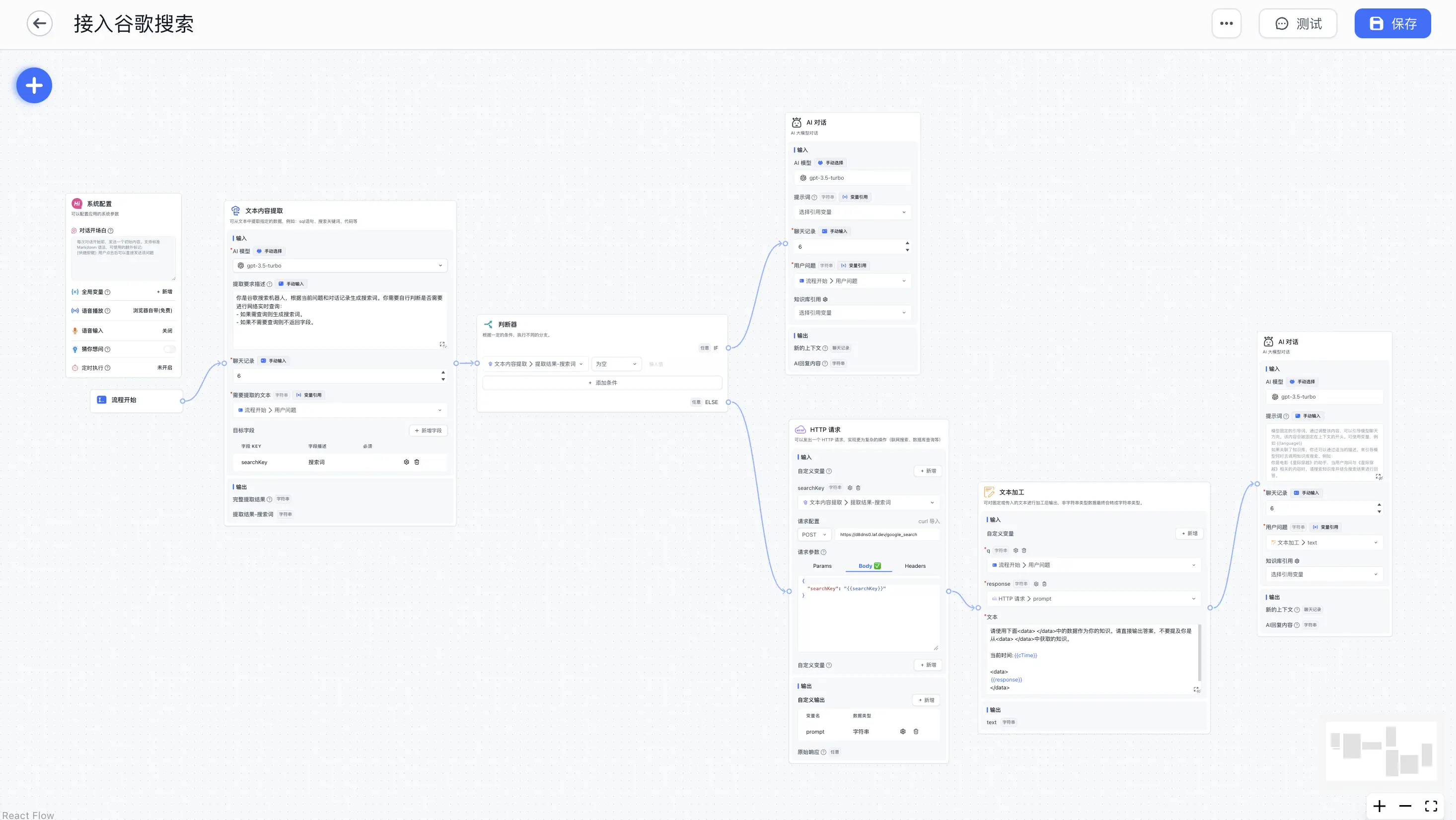Click the 测试 test button

(x=1297, y=24)
